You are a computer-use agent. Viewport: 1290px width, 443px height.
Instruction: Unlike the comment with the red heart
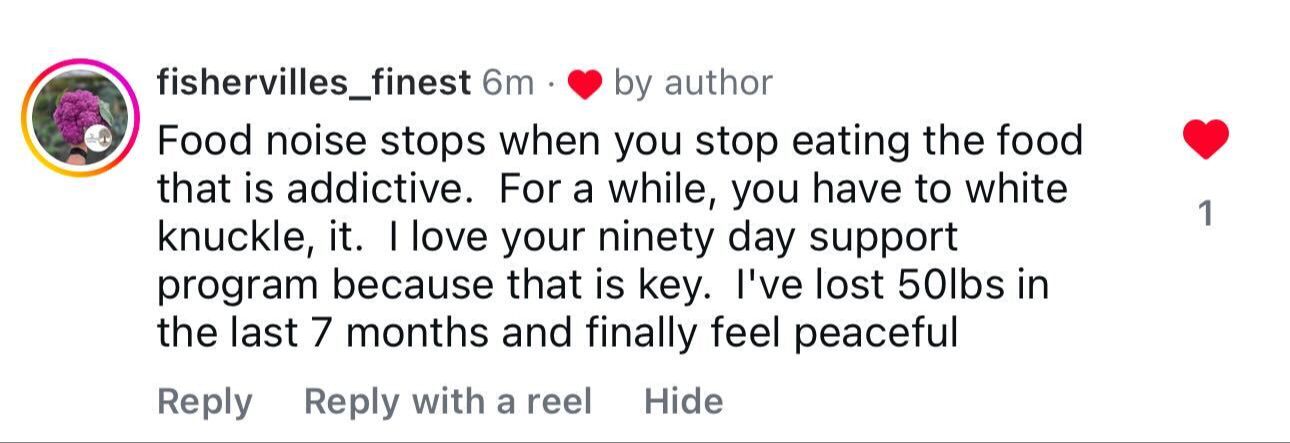pos(1205,139)
